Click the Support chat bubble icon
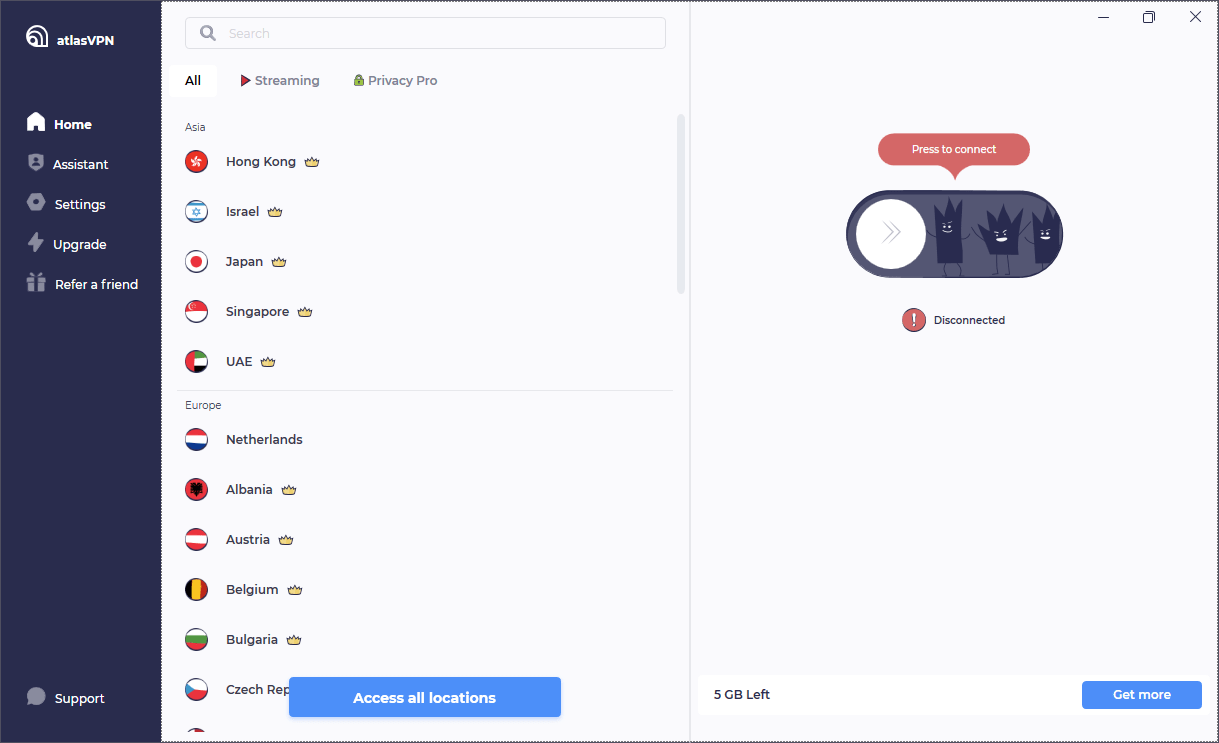1219x743 pixels. pos(36,697)
